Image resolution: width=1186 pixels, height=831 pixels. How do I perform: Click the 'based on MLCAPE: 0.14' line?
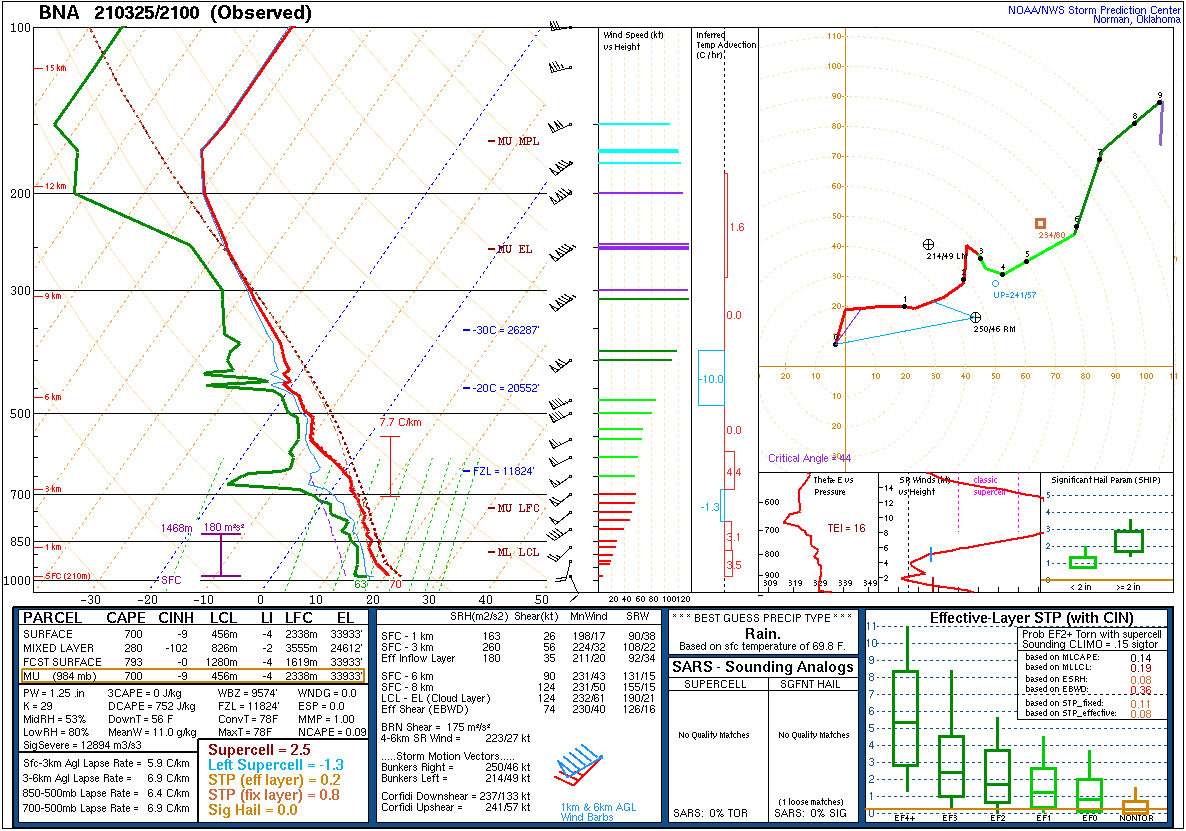coord(1088,658)
